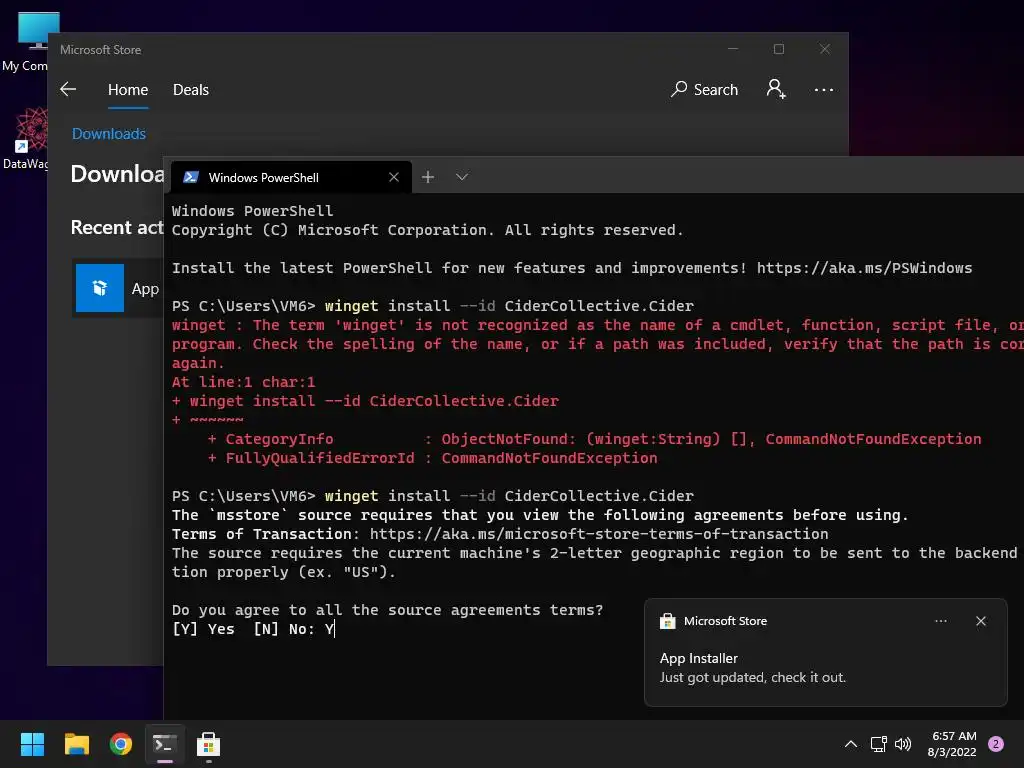Maximize the Microsoft Store window
This screenshot has width=1024, height=768.
pyautogui.click(x=778, y=49)
